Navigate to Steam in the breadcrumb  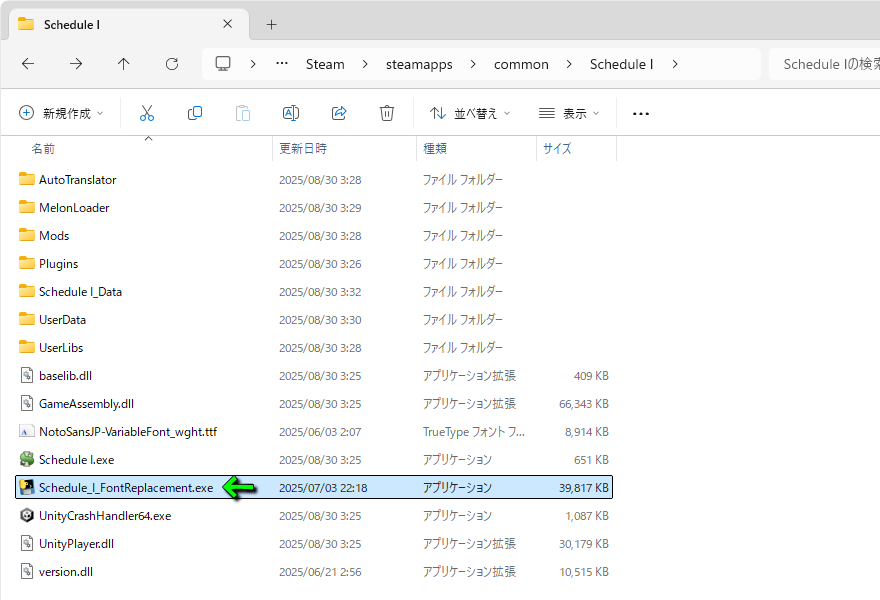click(325, 64)
